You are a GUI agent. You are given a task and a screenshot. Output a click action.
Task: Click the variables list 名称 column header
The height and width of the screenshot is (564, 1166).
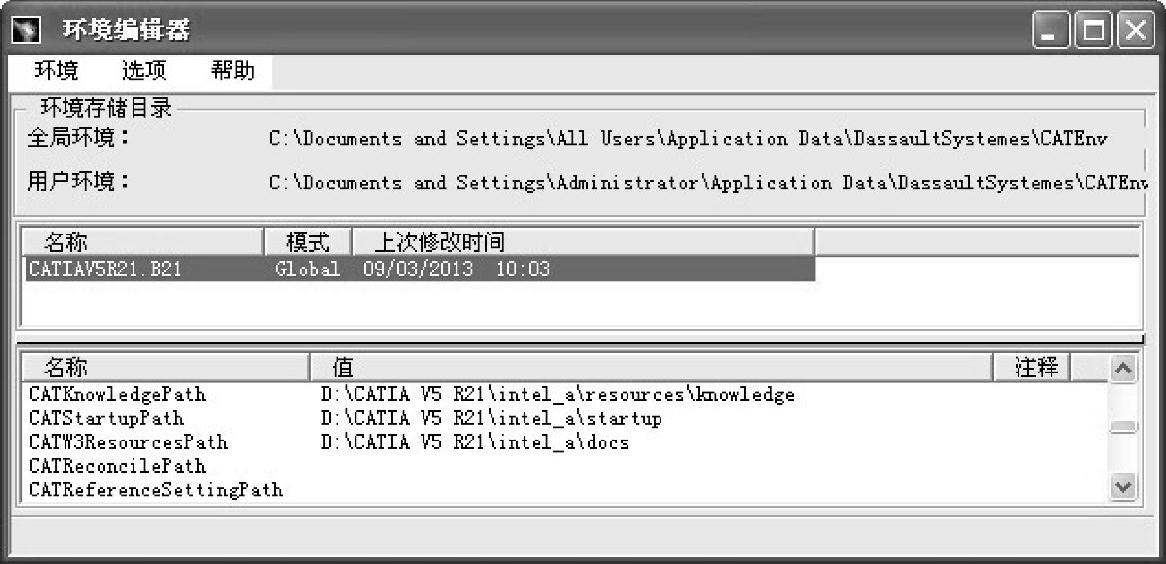[x=165, y=367]
